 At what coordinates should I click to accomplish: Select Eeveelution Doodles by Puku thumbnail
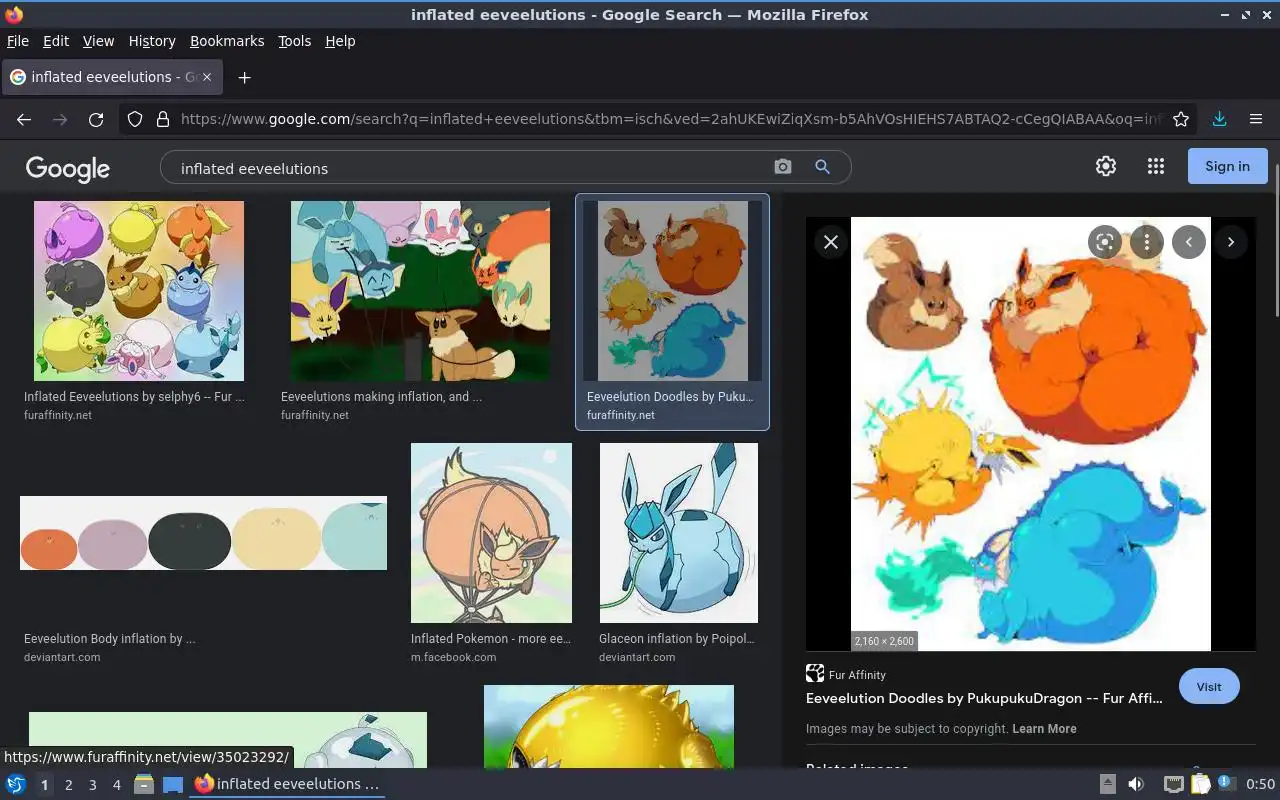point(672,291)
